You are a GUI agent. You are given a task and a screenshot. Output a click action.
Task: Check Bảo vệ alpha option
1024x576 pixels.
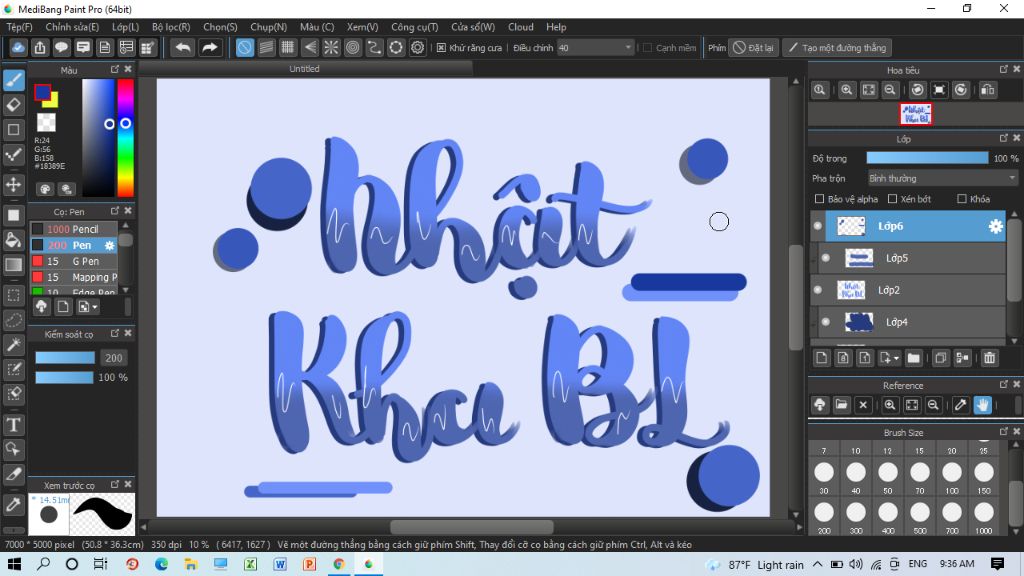tap(820, 199)
